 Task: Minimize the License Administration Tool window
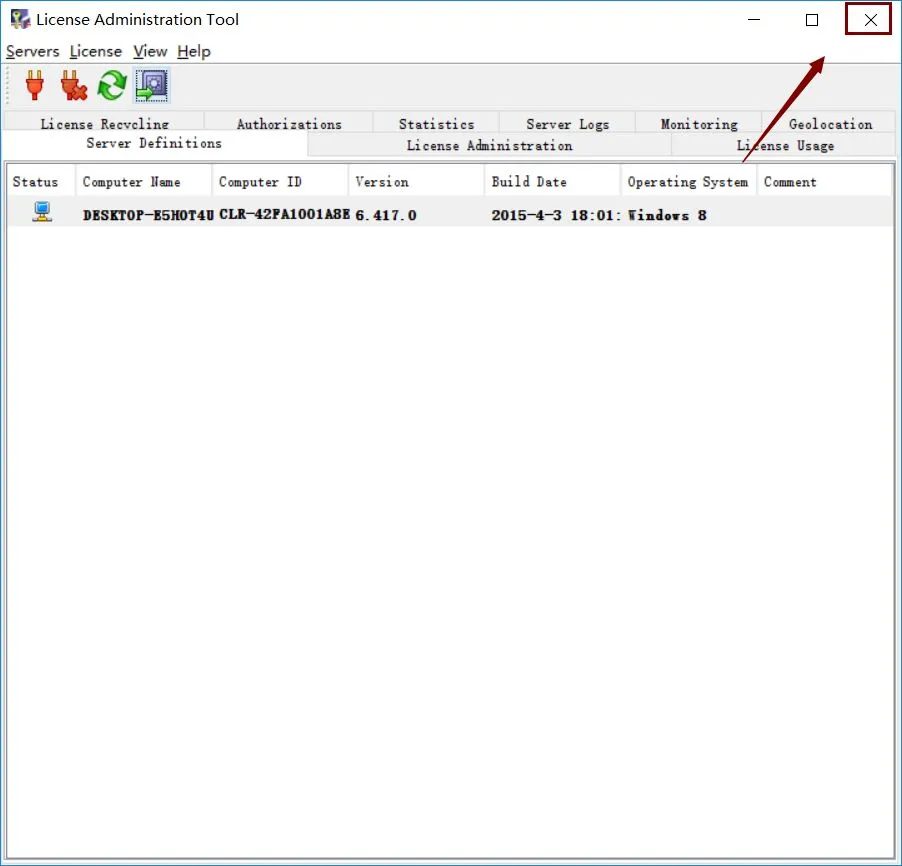tap(754, 20)
